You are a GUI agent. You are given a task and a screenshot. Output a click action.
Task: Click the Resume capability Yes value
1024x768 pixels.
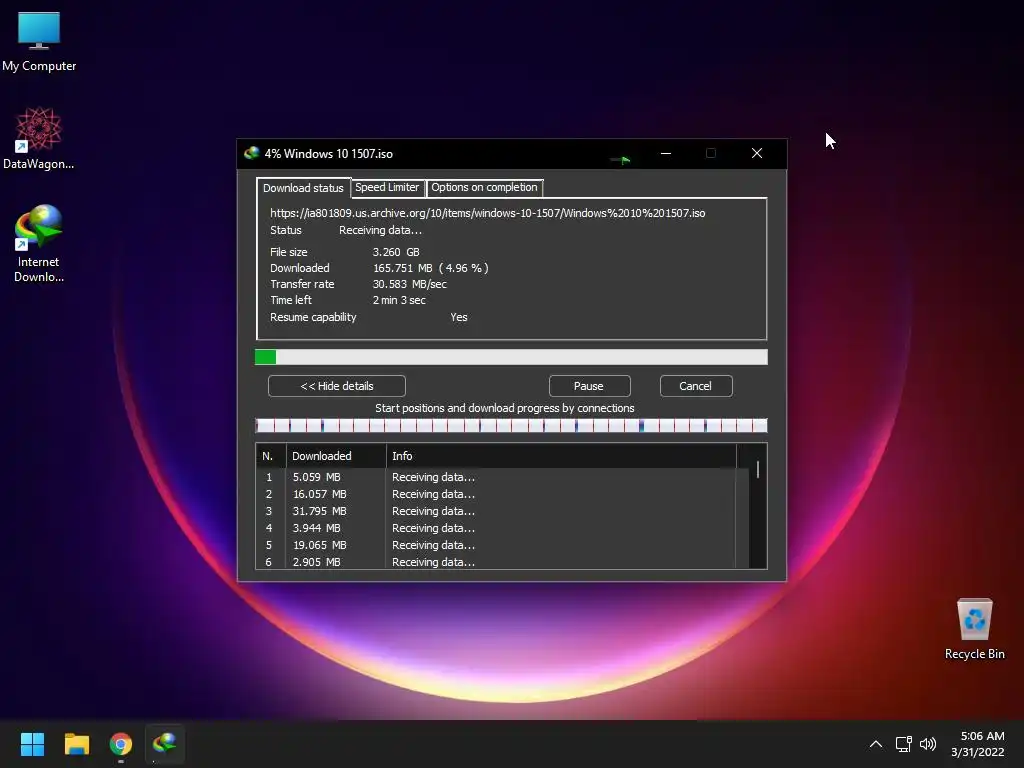[458, 317]
